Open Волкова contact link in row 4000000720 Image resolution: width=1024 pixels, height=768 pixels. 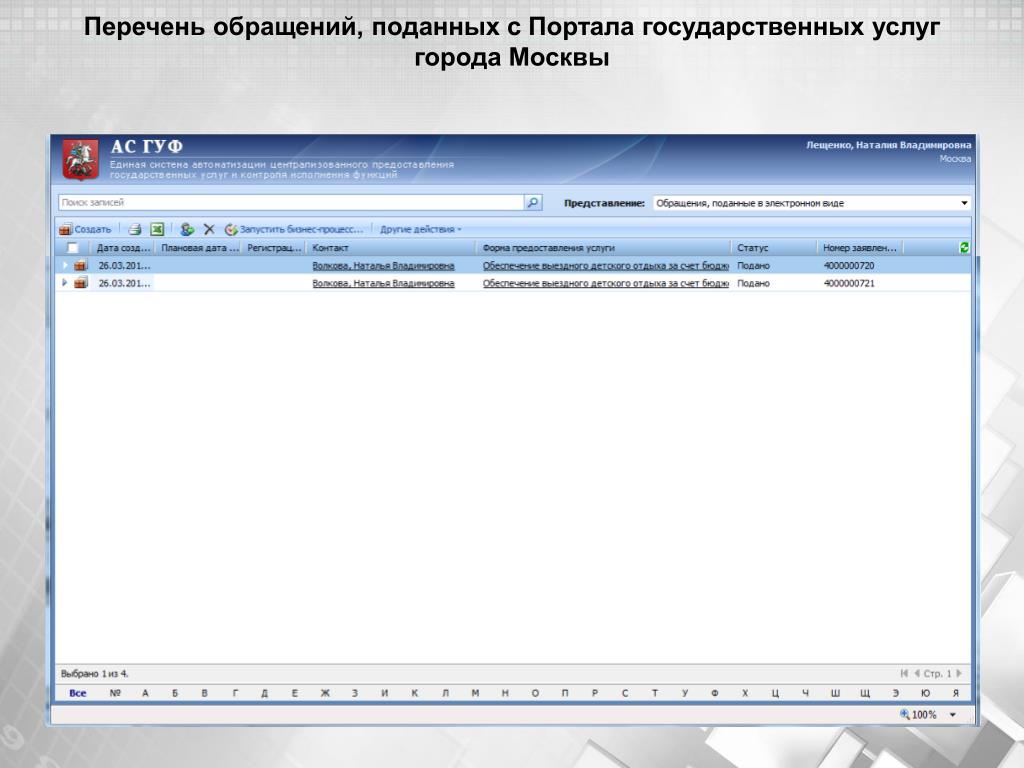[383, 266]
